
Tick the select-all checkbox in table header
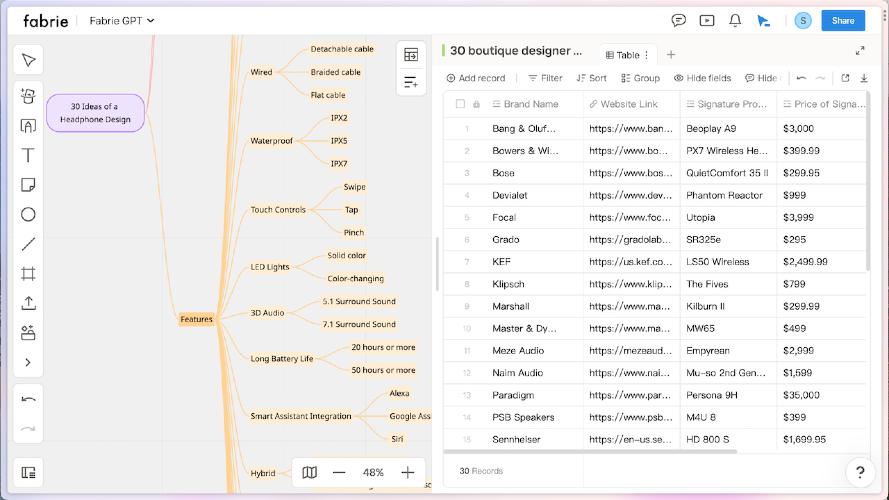pos(460,104)
